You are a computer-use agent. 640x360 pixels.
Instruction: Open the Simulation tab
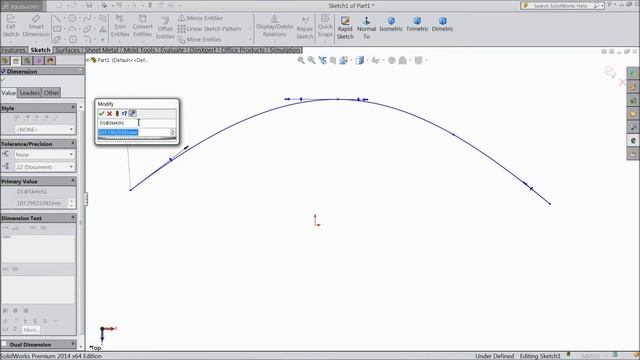pos(285,50)
